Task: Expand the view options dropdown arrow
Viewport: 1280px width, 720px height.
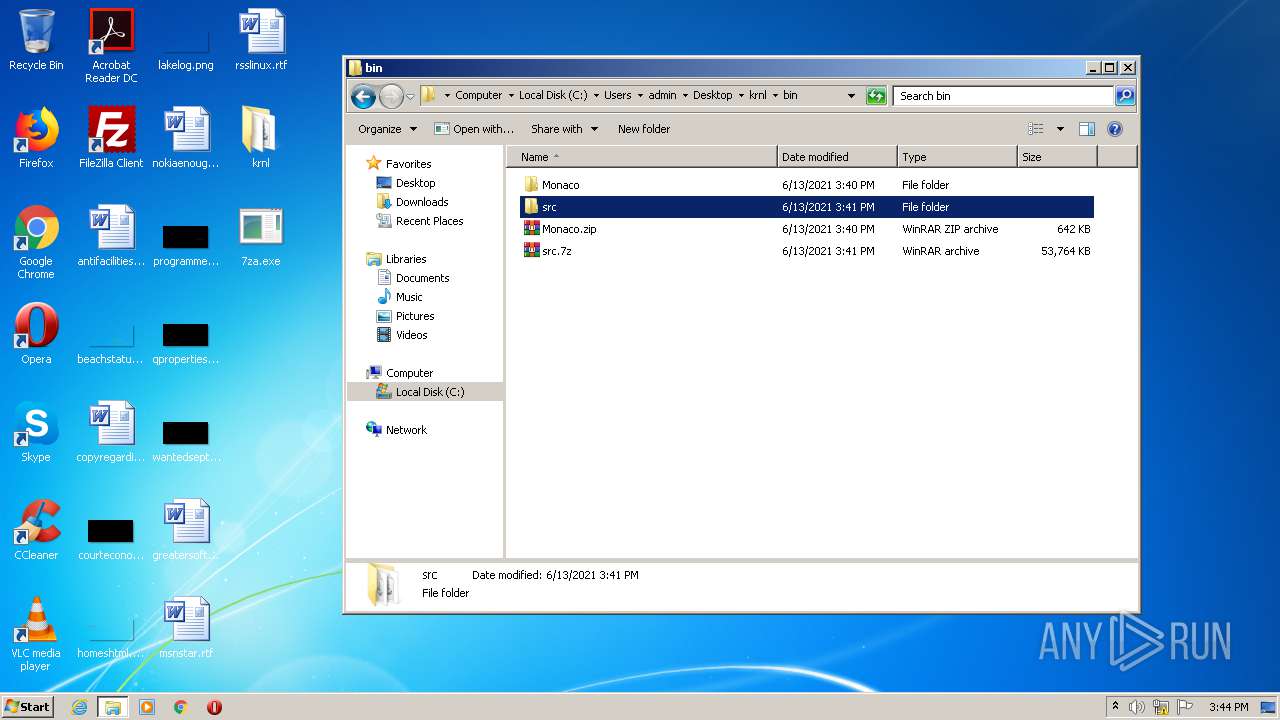Action: 1060,129
